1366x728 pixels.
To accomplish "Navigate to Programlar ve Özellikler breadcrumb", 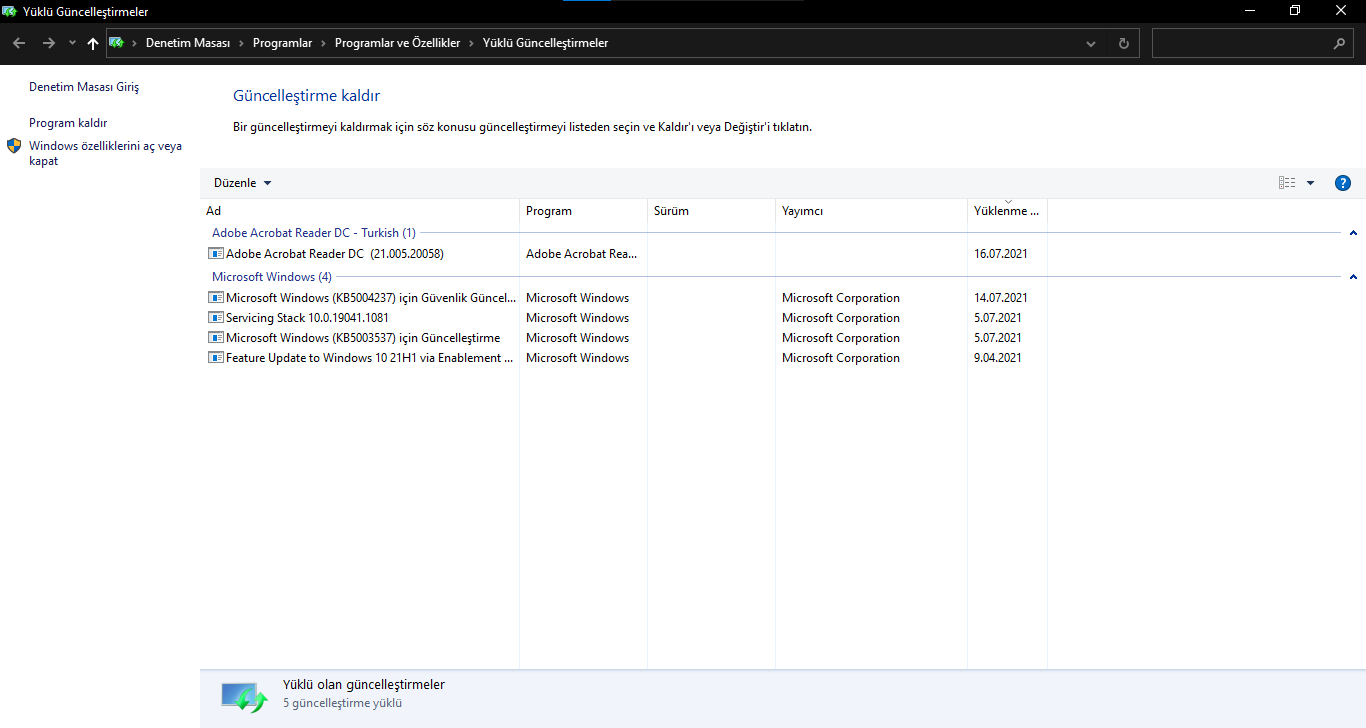I will (397, 43).
